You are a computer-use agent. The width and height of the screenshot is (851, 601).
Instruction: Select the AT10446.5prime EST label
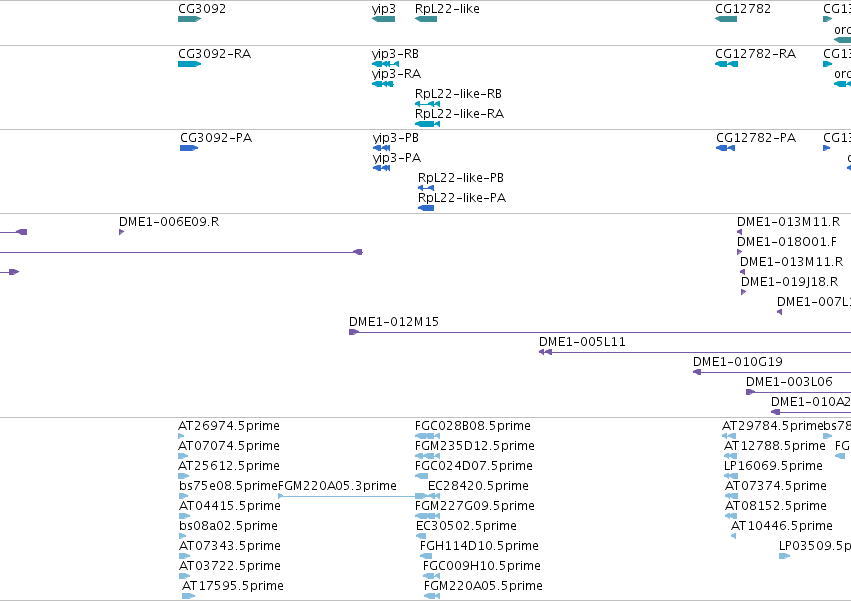pos(782,527)
